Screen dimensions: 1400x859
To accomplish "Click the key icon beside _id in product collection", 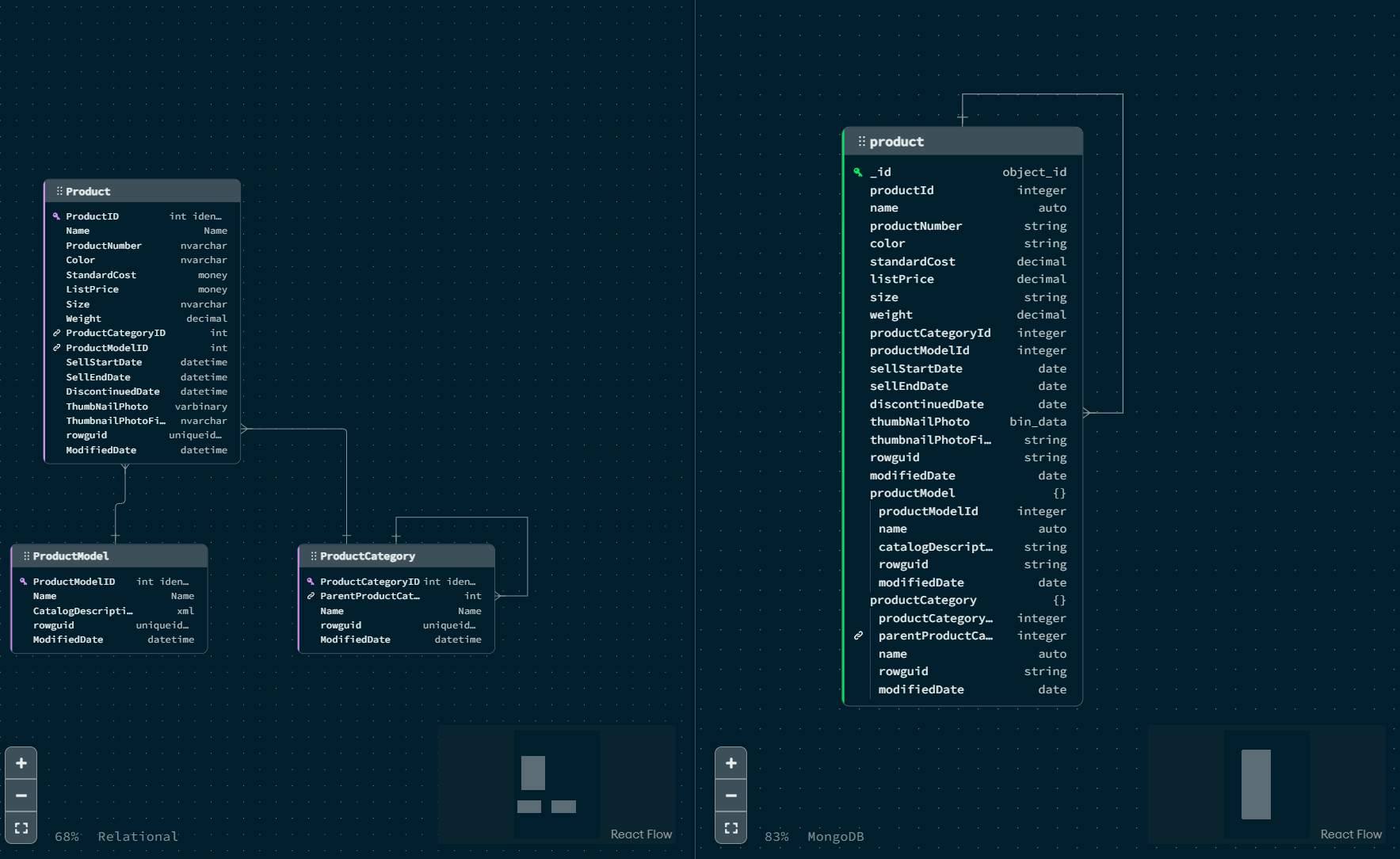I will [858, 171].
